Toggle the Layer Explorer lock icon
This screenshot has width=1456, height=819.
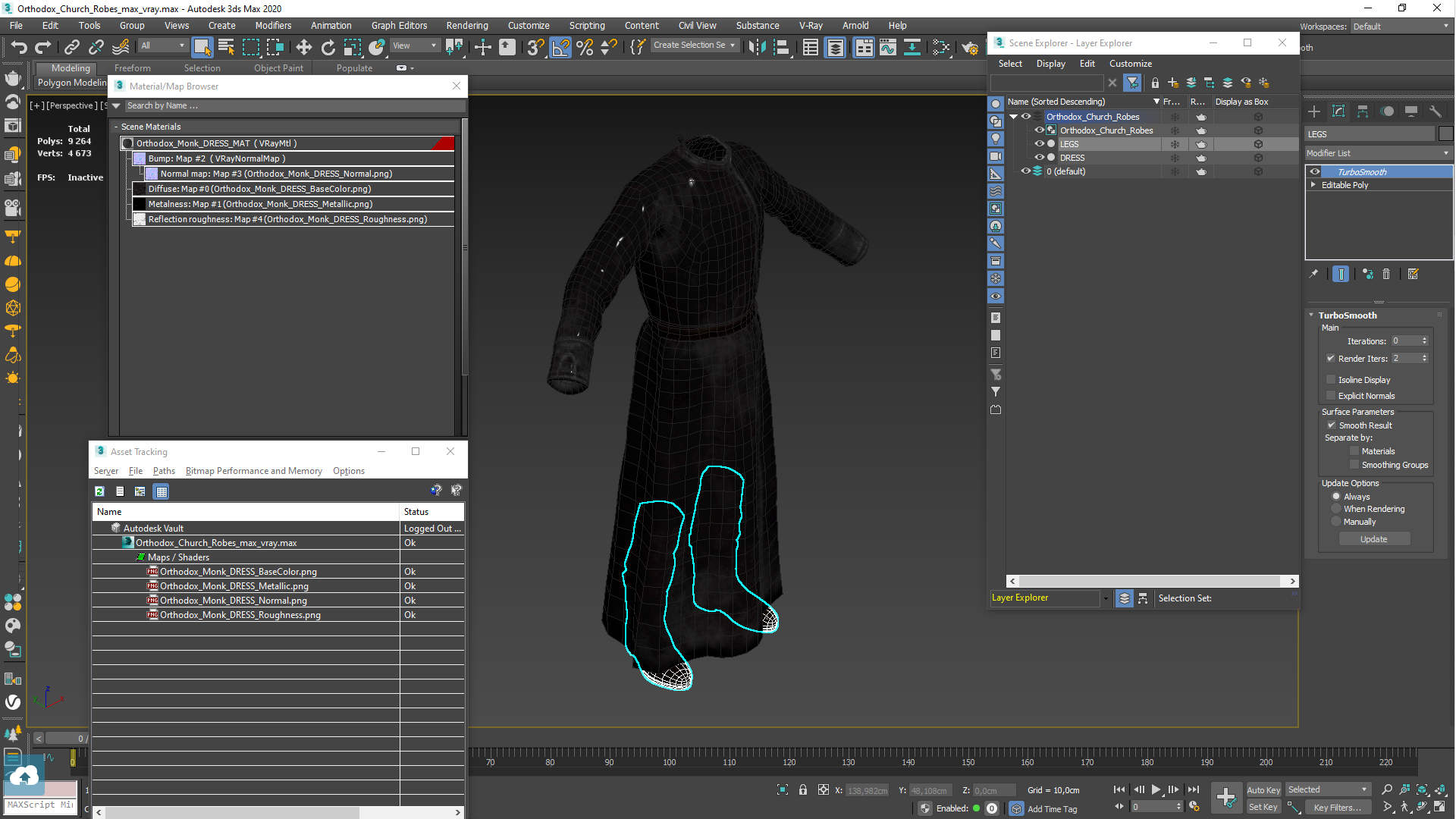coord(1155,83)
